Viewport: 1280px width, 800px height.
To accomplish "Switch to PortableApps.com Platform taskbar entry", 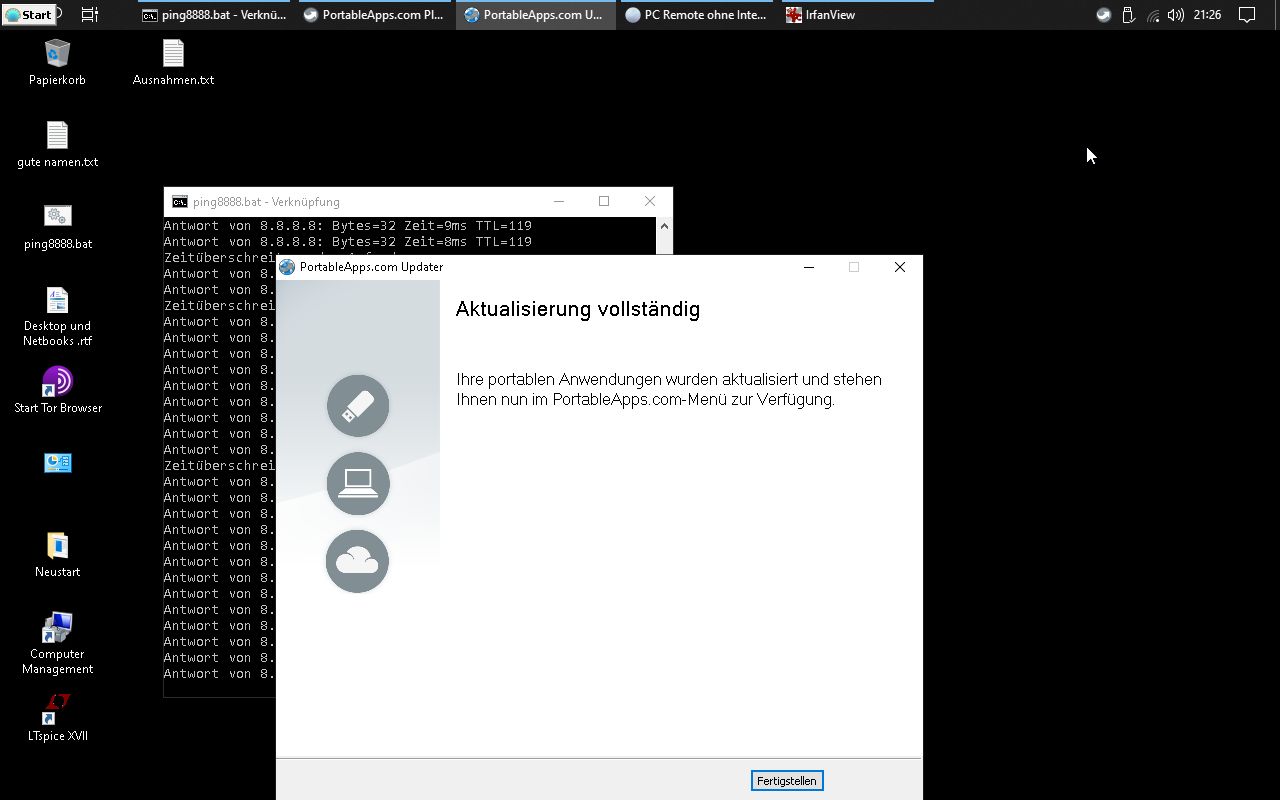I will click(x=374, y=15).
